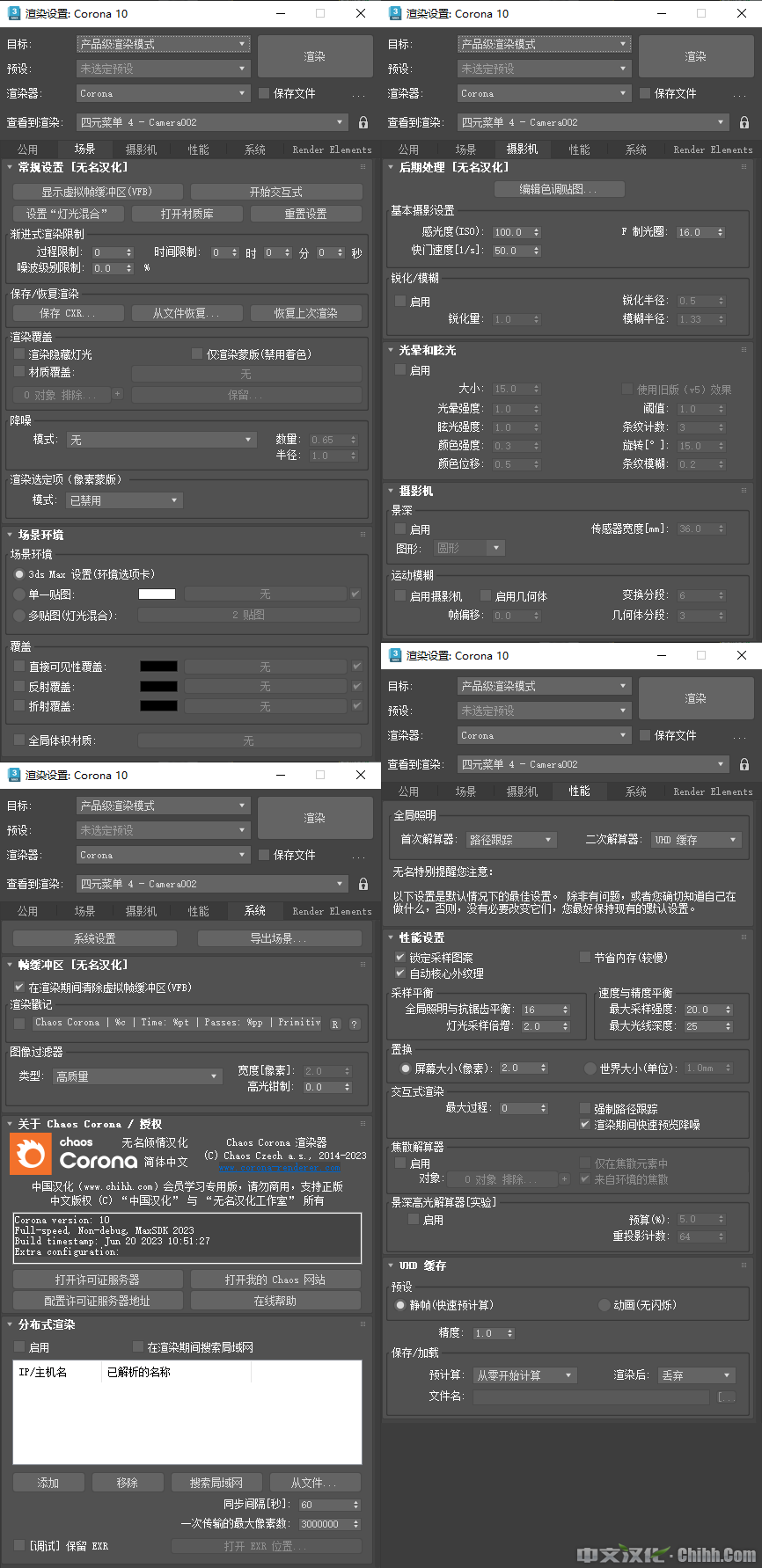Open 渲染后 丢弃 dropdown

696,1375
